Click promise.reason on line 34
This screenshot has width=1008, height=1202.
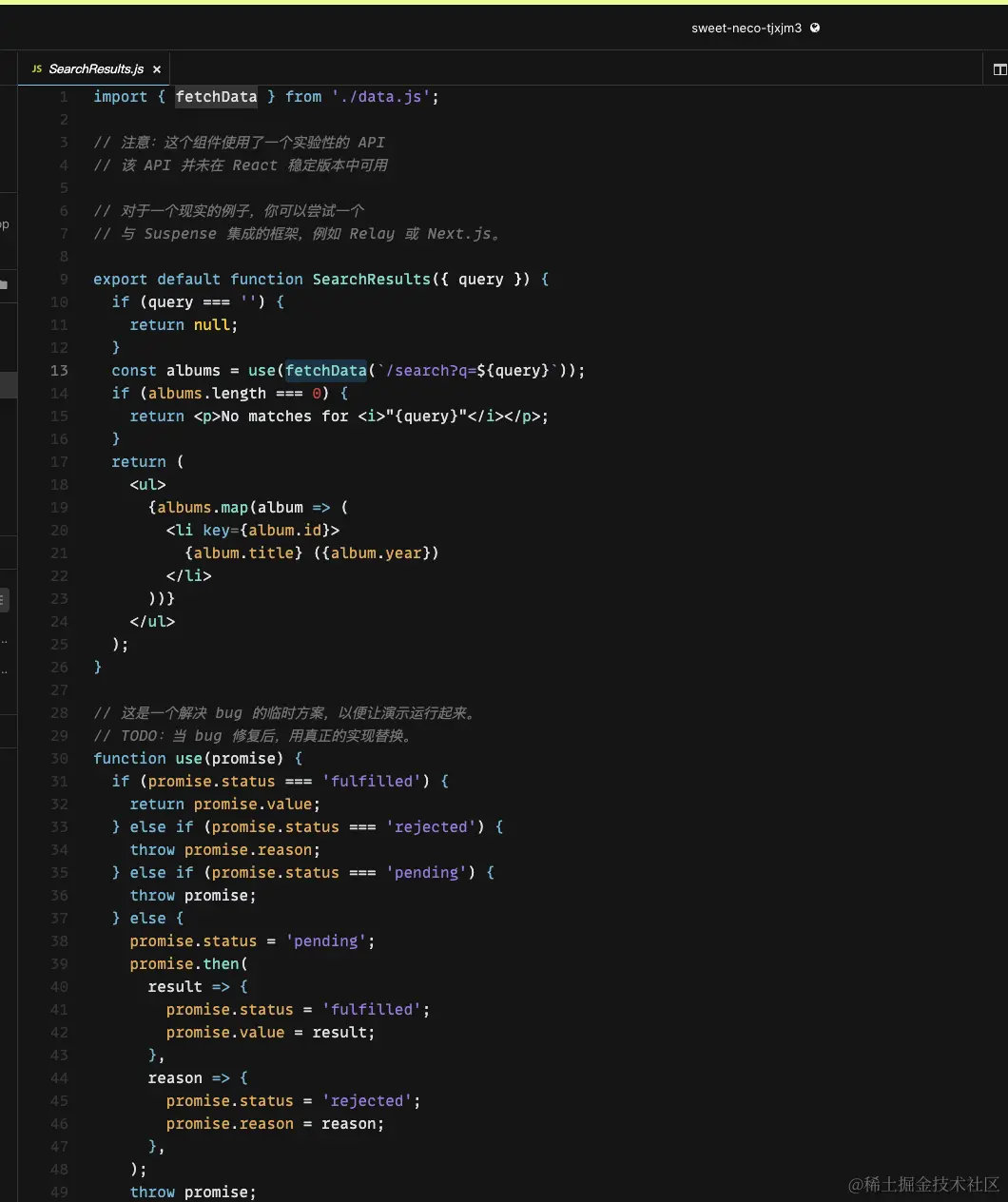[248, 850]
